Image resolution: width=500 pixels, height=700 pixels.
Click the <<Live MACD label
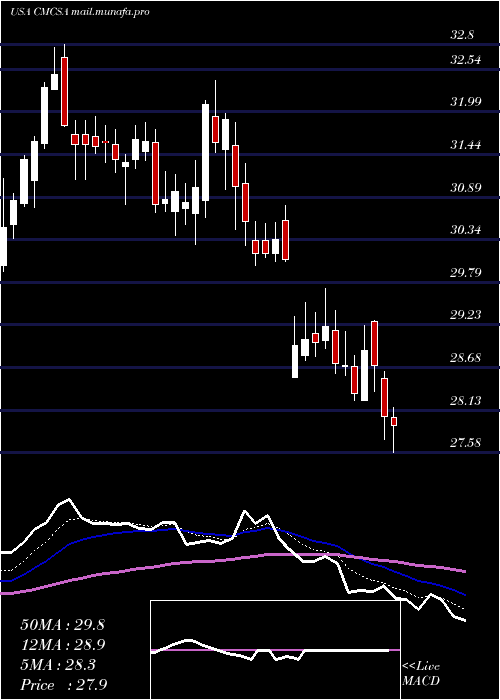pyautogui.click(x=421, y=674)
